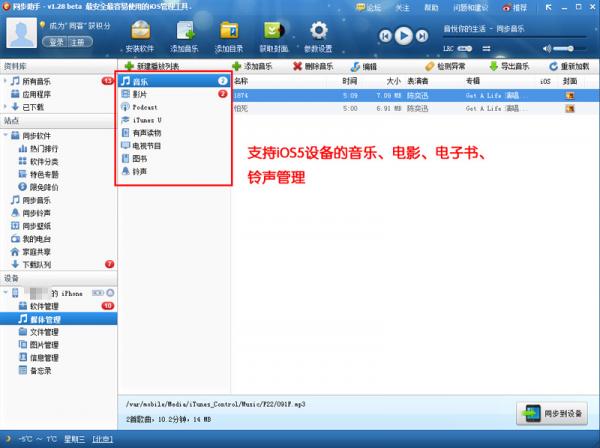600x448 pixels.
Task: Click 添加音乐 in the list toolbar
Action: point(252,66)
